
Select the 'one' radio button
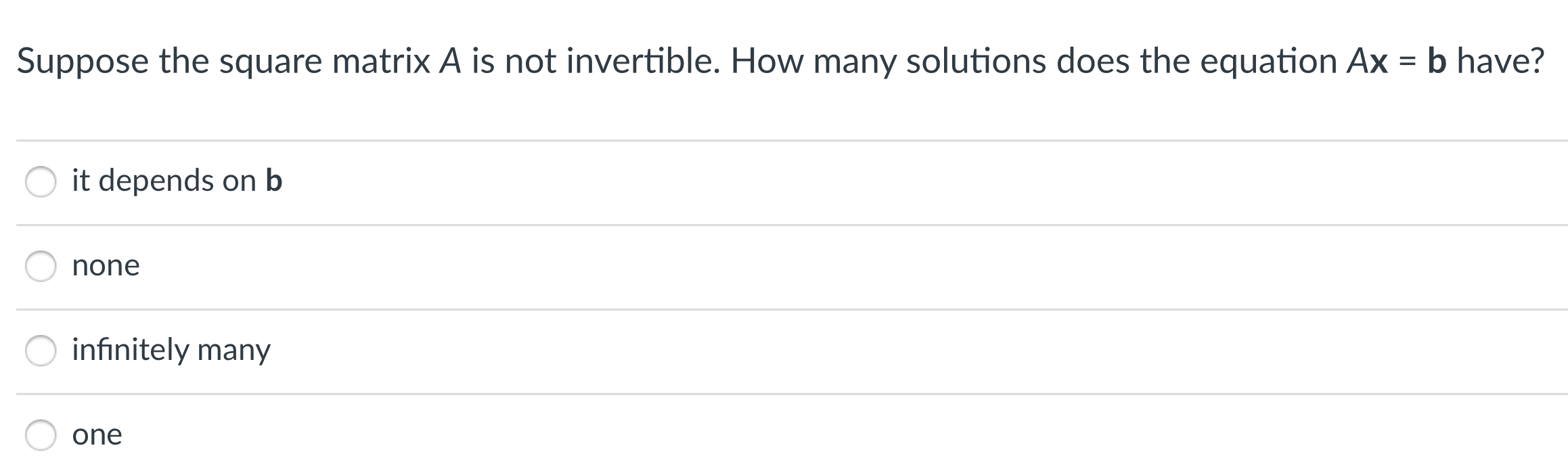(x=42, y=436)
